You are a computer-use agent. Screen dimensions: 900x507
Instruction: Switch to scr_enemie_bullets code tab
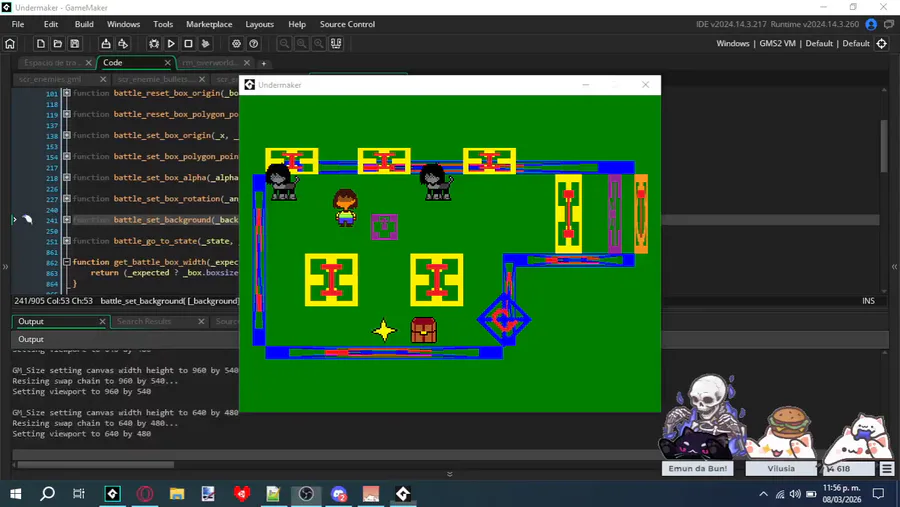[155, 79]
